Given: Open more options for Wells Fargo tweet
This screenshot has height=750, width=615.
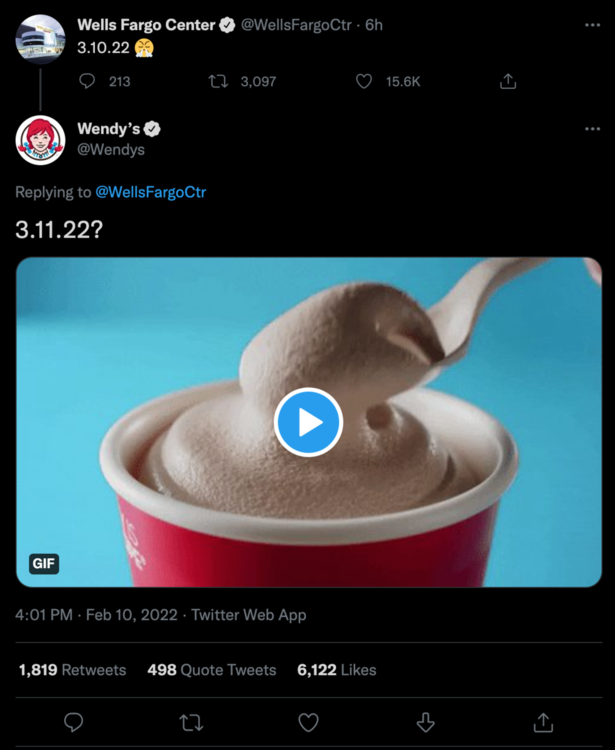Looking at the screenshot, I should (x=592, y=24).
